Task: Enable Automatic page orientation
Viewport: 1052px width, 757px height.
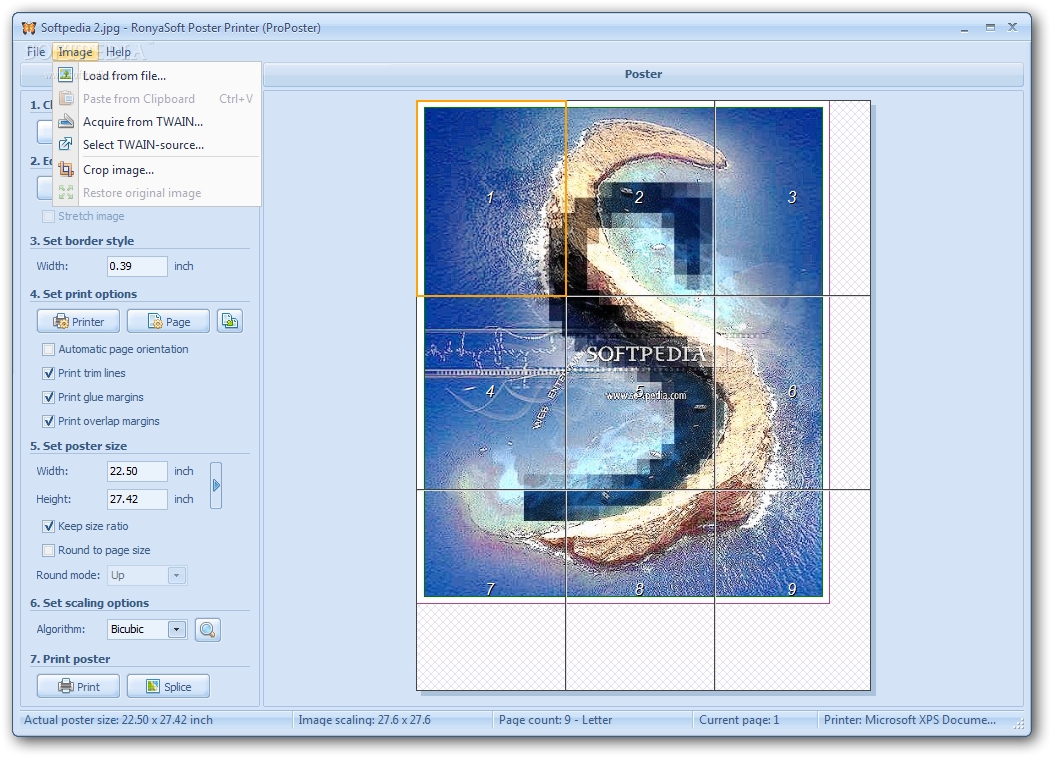Action: click(48, 349)
